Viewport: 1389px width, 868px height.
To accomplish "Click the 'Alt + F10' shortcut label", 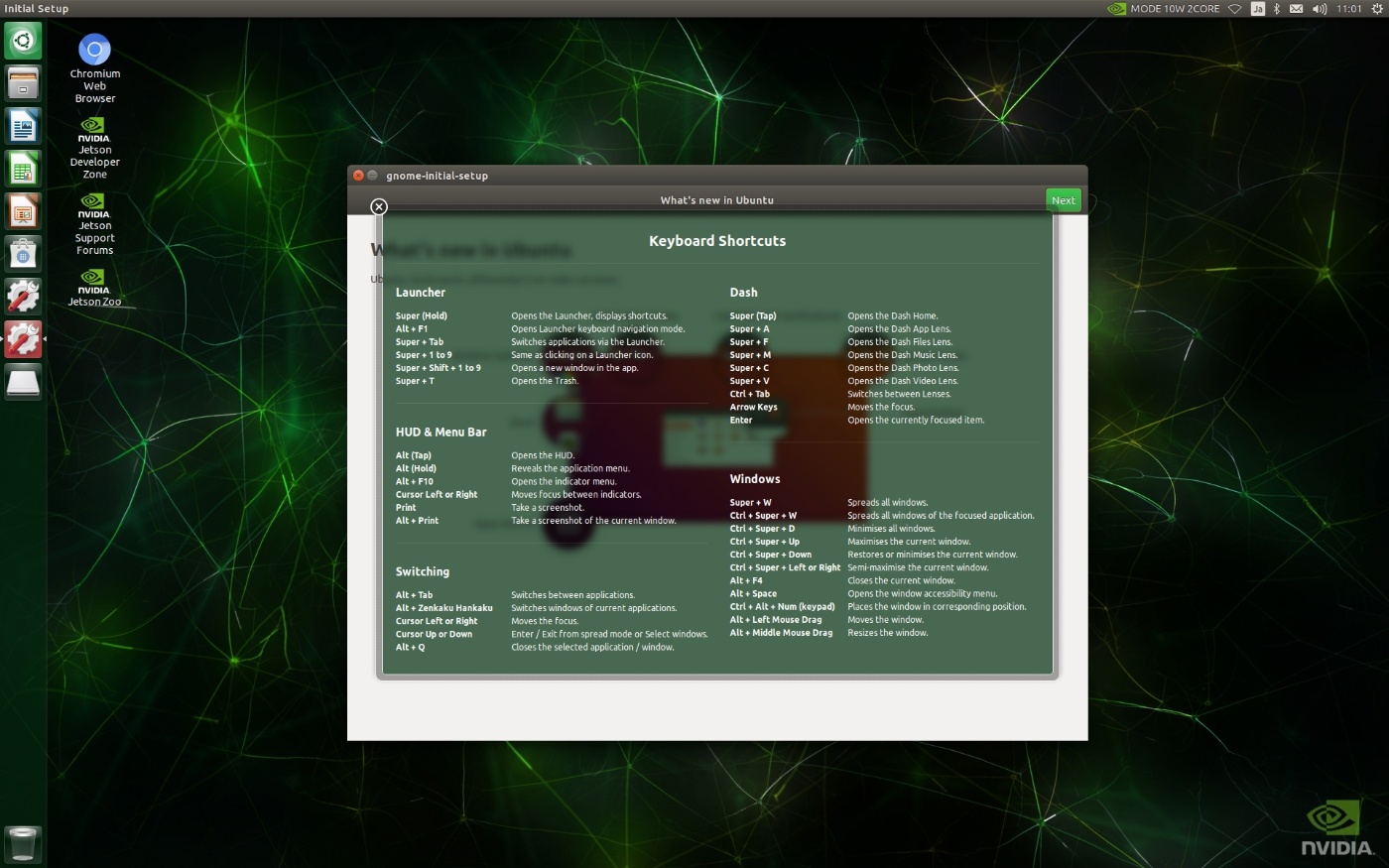I will click(415, 482).
